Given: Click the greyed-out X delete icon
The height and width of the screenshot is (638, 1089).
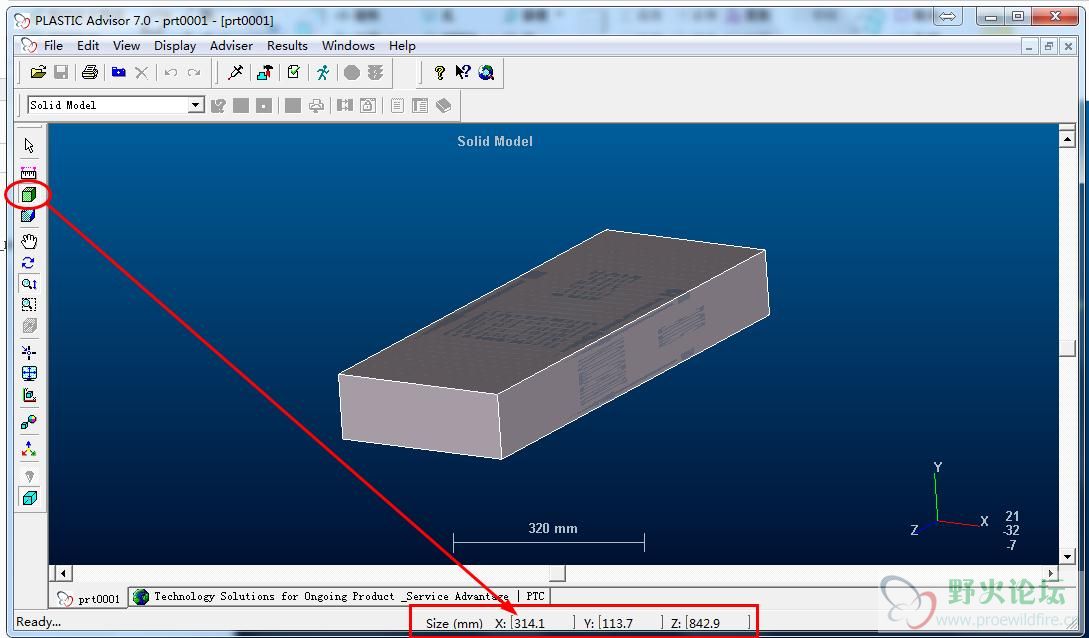Looking at the screenshot, I should (142, 72).
